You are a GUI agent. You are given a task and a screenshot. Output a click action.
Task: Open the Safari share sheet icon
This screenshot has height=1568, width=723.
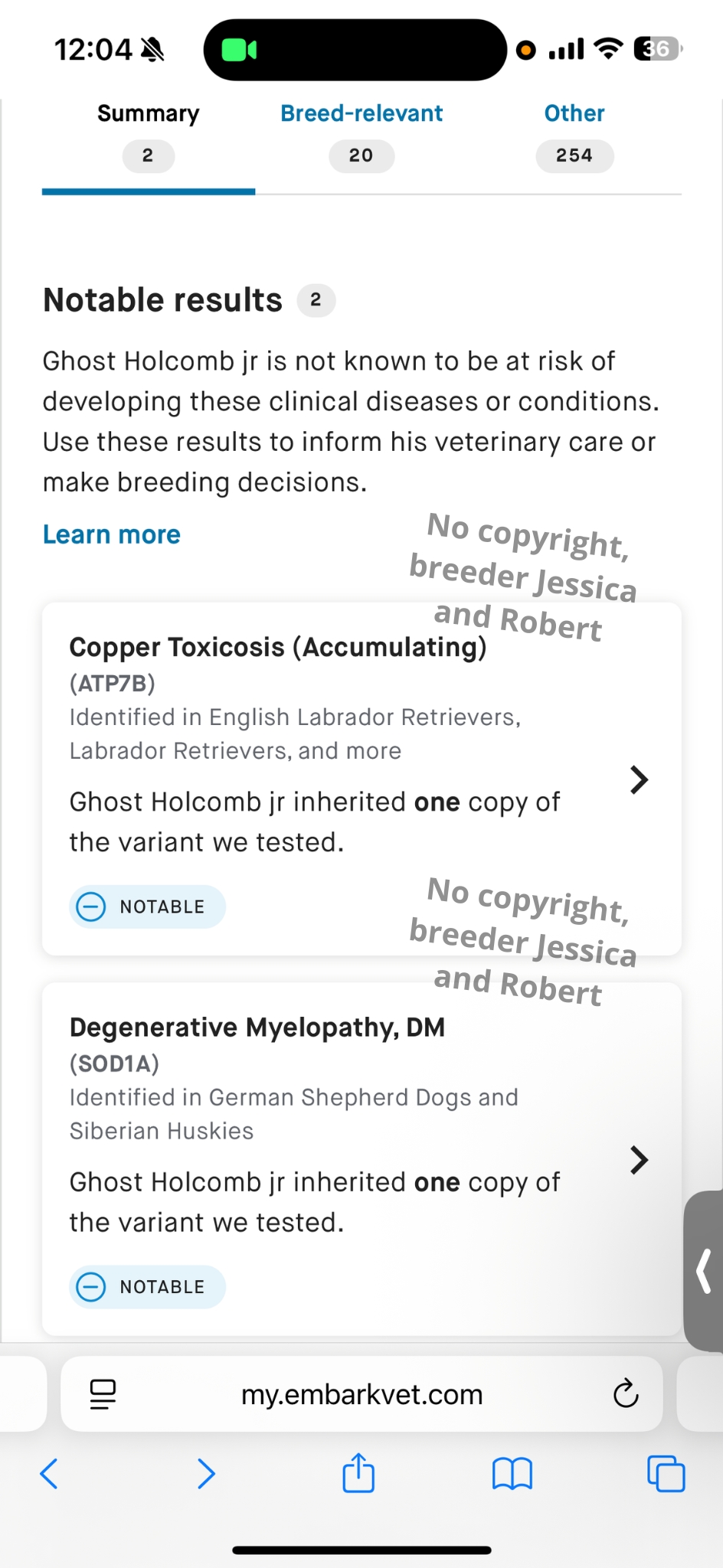pos(358,1473)
